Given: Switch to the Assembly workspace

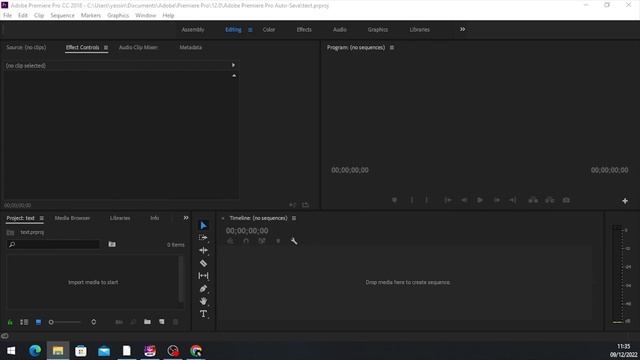Looking at the screenshot, I should 193,29.
